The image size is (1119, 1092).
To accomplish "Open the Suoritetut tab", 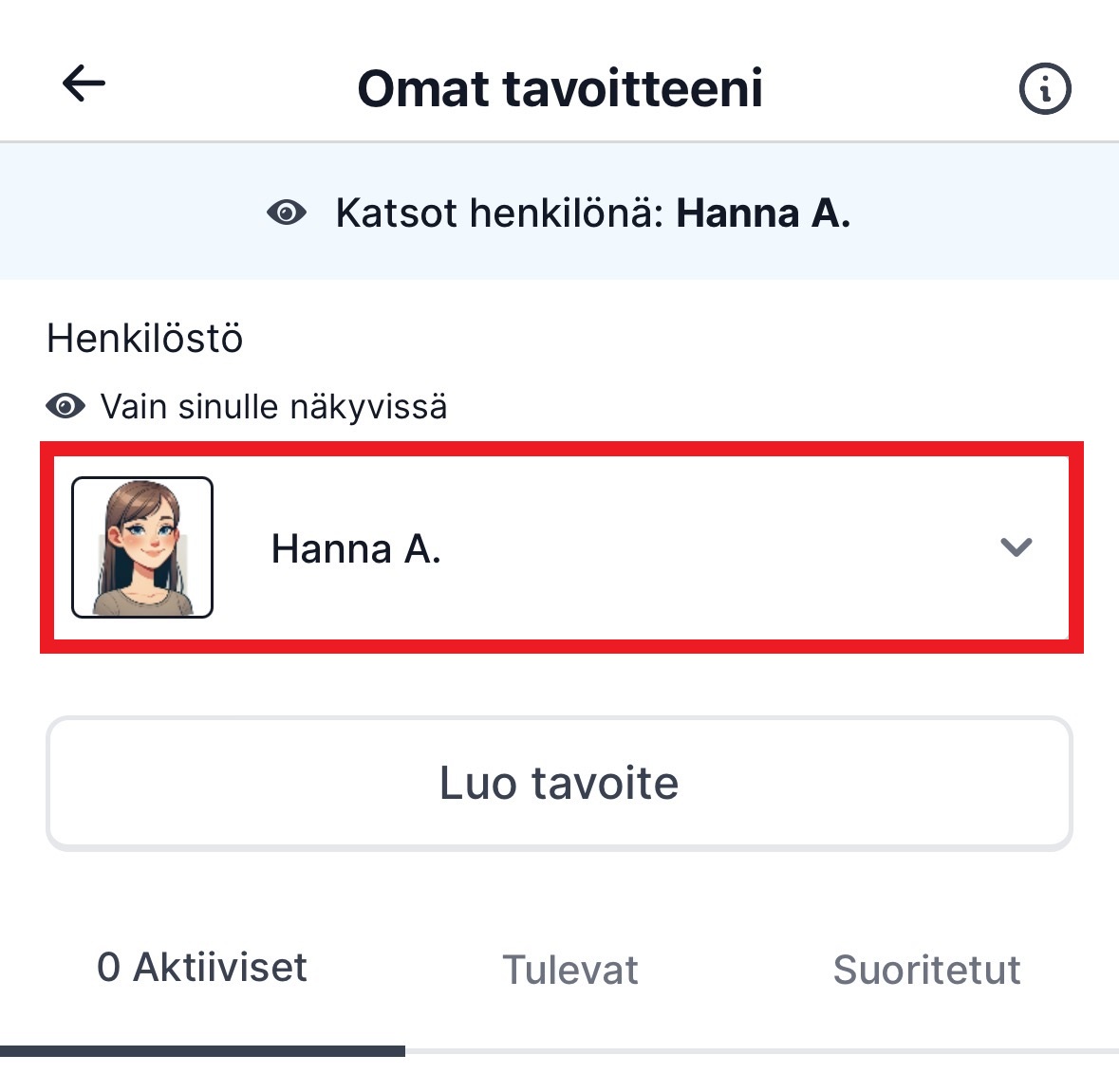I will (927, 970).
